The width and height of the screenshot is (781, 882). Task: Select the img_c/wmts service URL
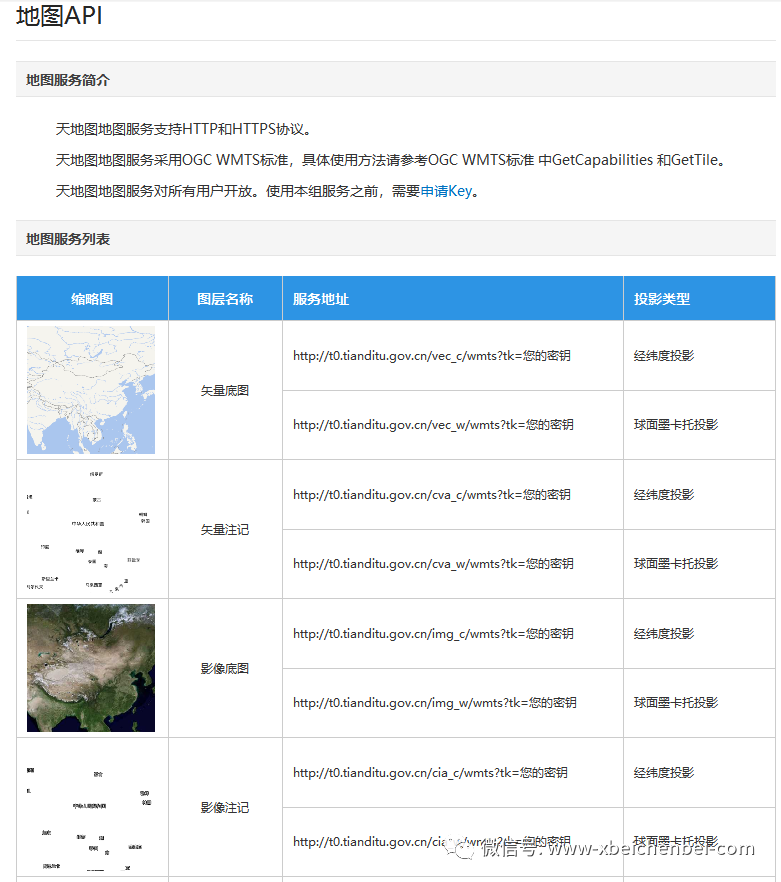click(433, 633)
